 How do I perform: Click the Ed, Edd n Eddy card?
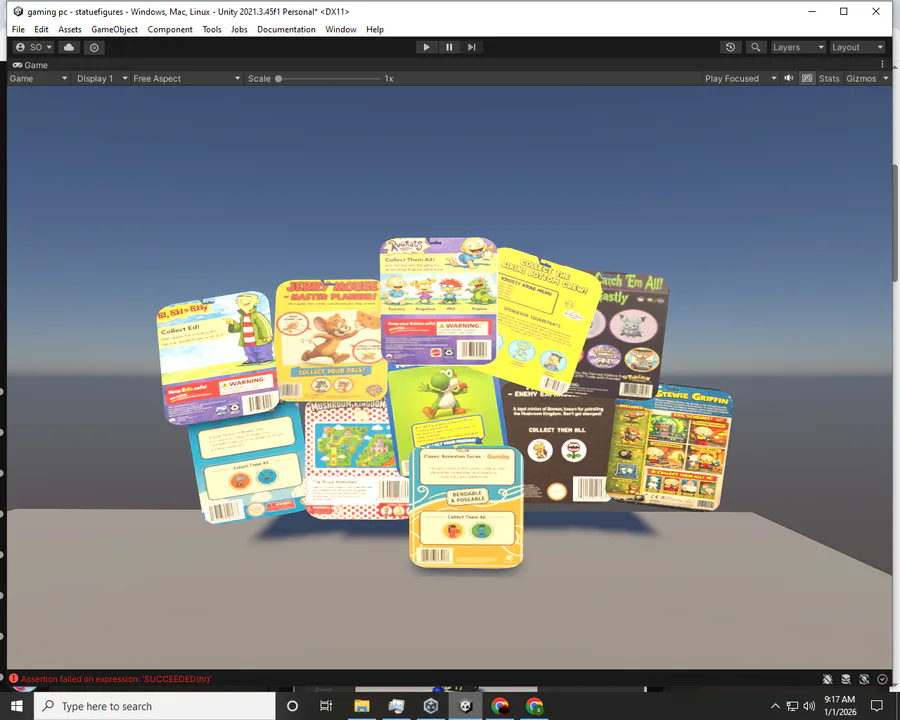[218, 357]
